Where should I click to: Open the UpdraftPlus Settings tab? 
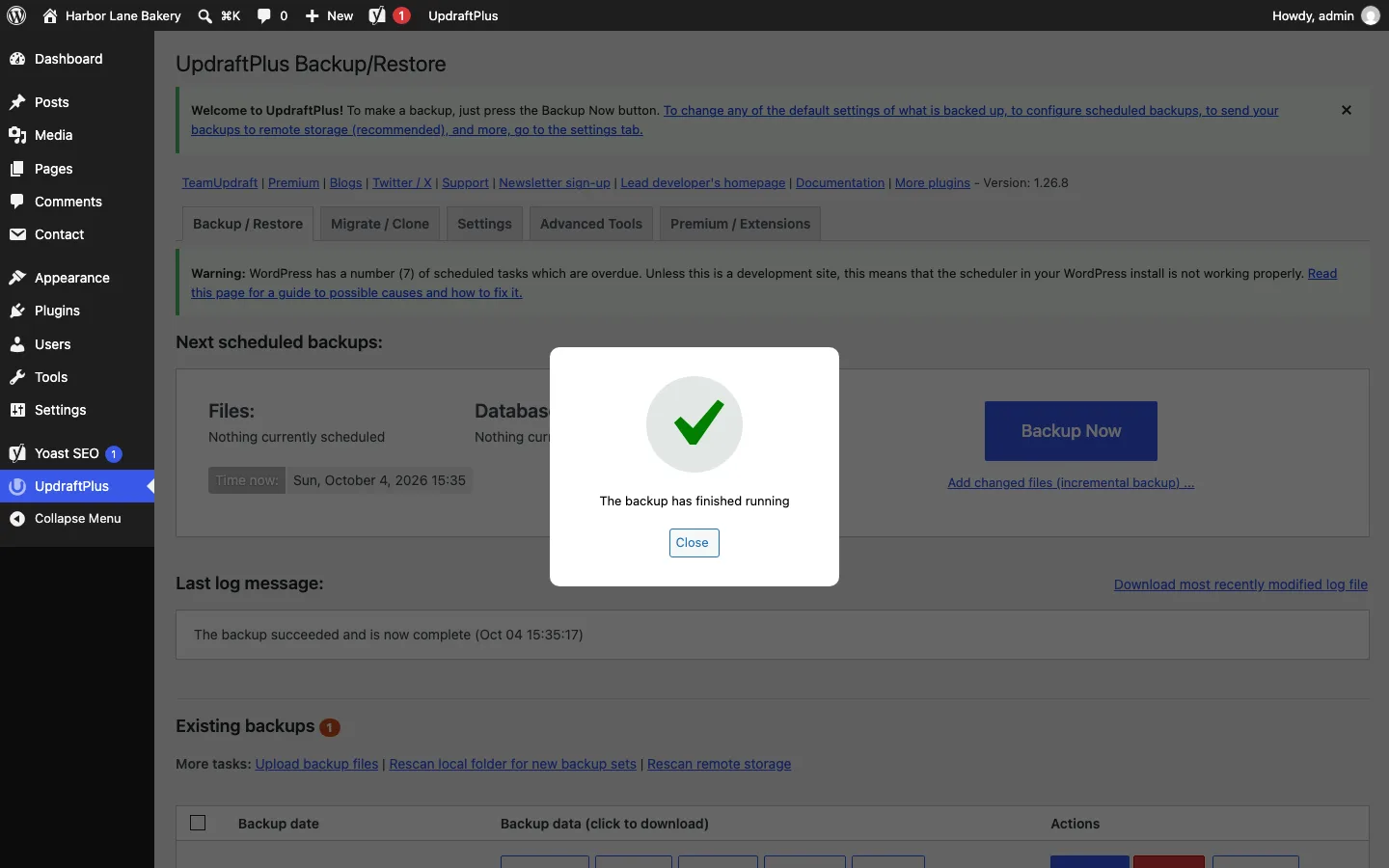click(x=484, y=224)
